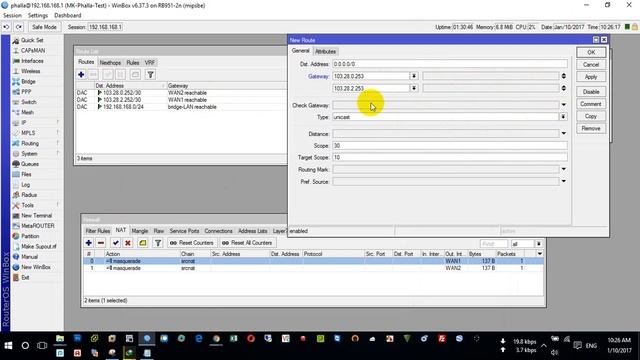
Task: Open Partition menu
Action: (x=30, y=236)
